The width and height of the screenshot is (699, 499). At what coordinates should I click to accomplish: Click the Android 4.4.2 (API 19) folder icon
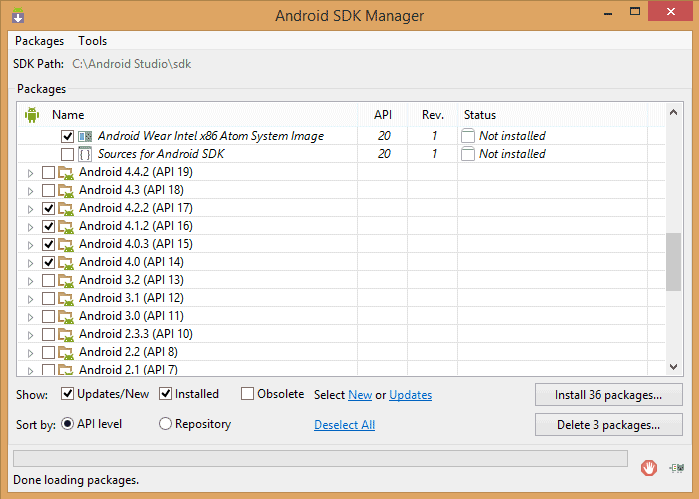pyautogui.click(x=66, y=172)
